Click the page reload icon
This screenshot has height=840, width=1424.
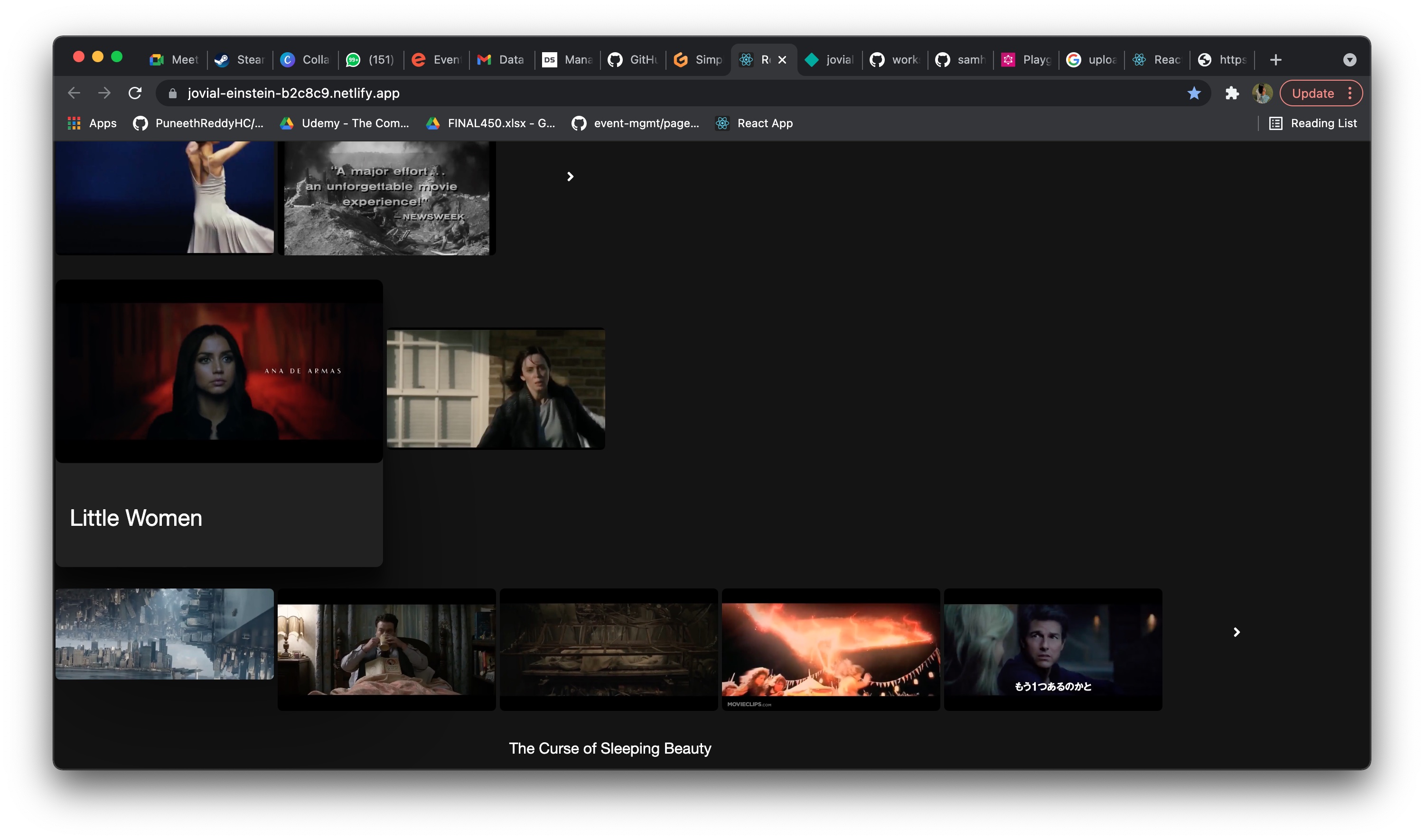[136, 93]
